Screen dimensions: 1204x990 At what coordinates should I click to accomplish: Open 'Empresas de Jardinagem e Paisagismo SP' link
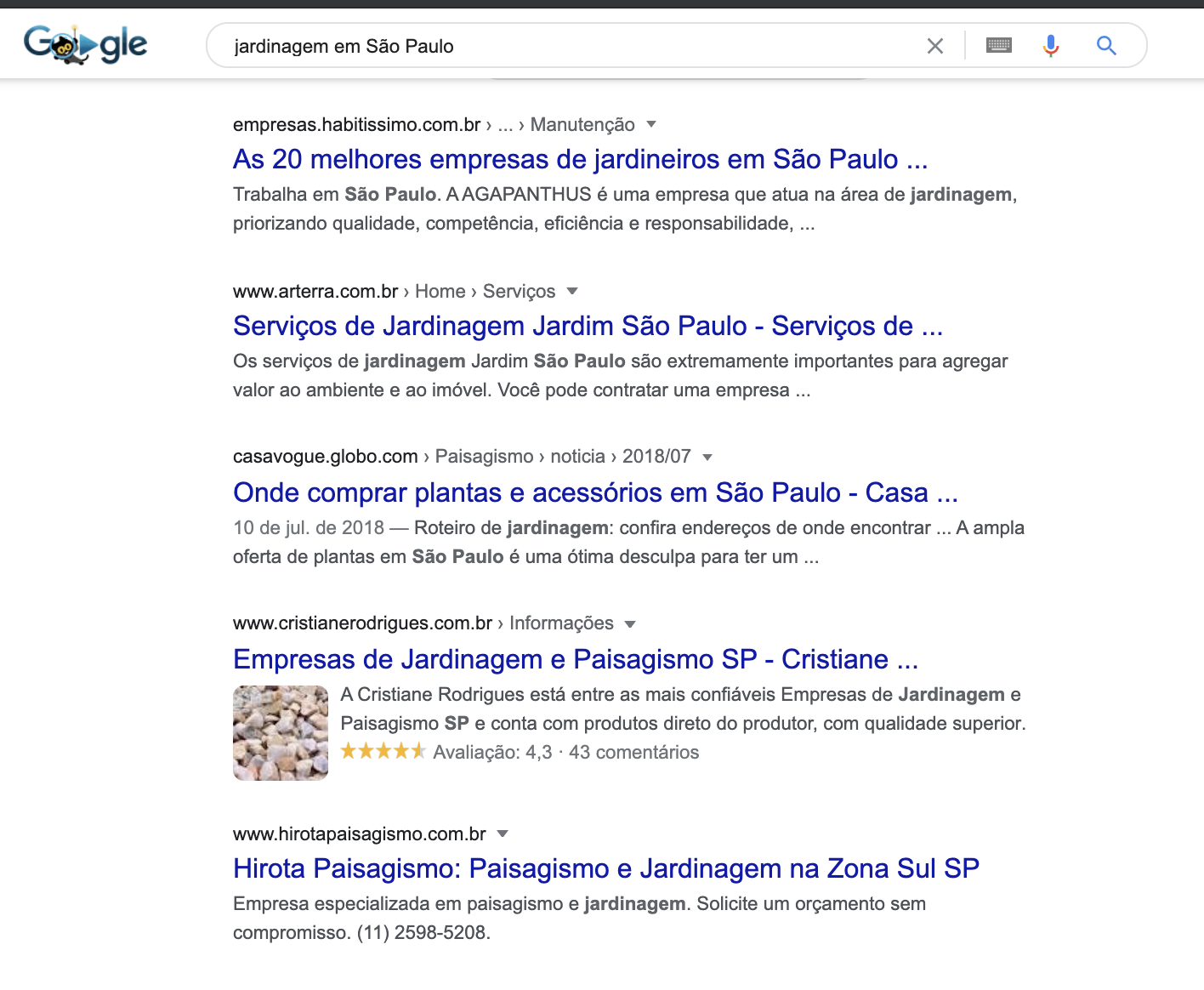tap(576, 659)
